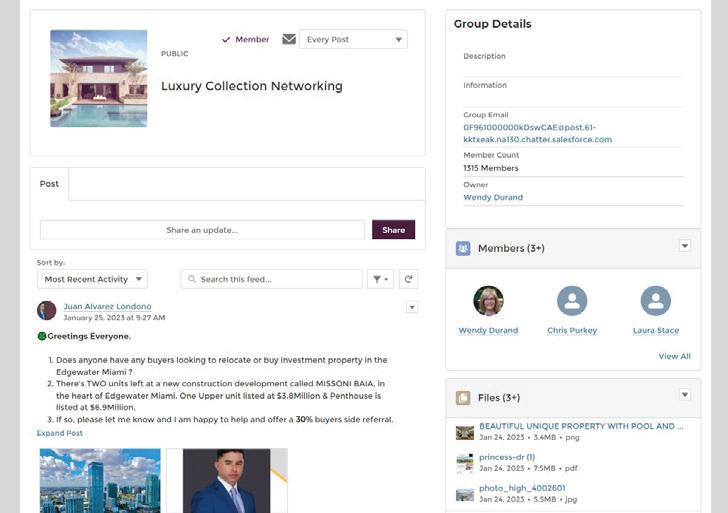Open the post actions dropdown arrow

pyautogui.click(x=412, y=307)
